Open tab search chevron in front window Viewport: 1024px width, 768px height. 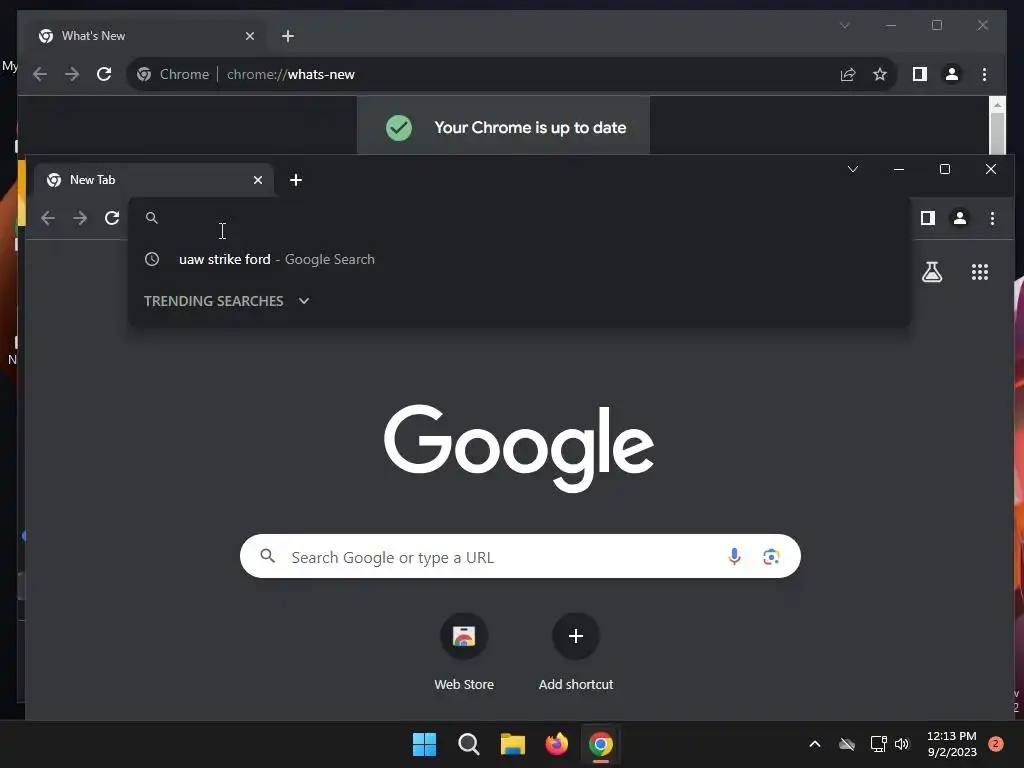(852, 169)
